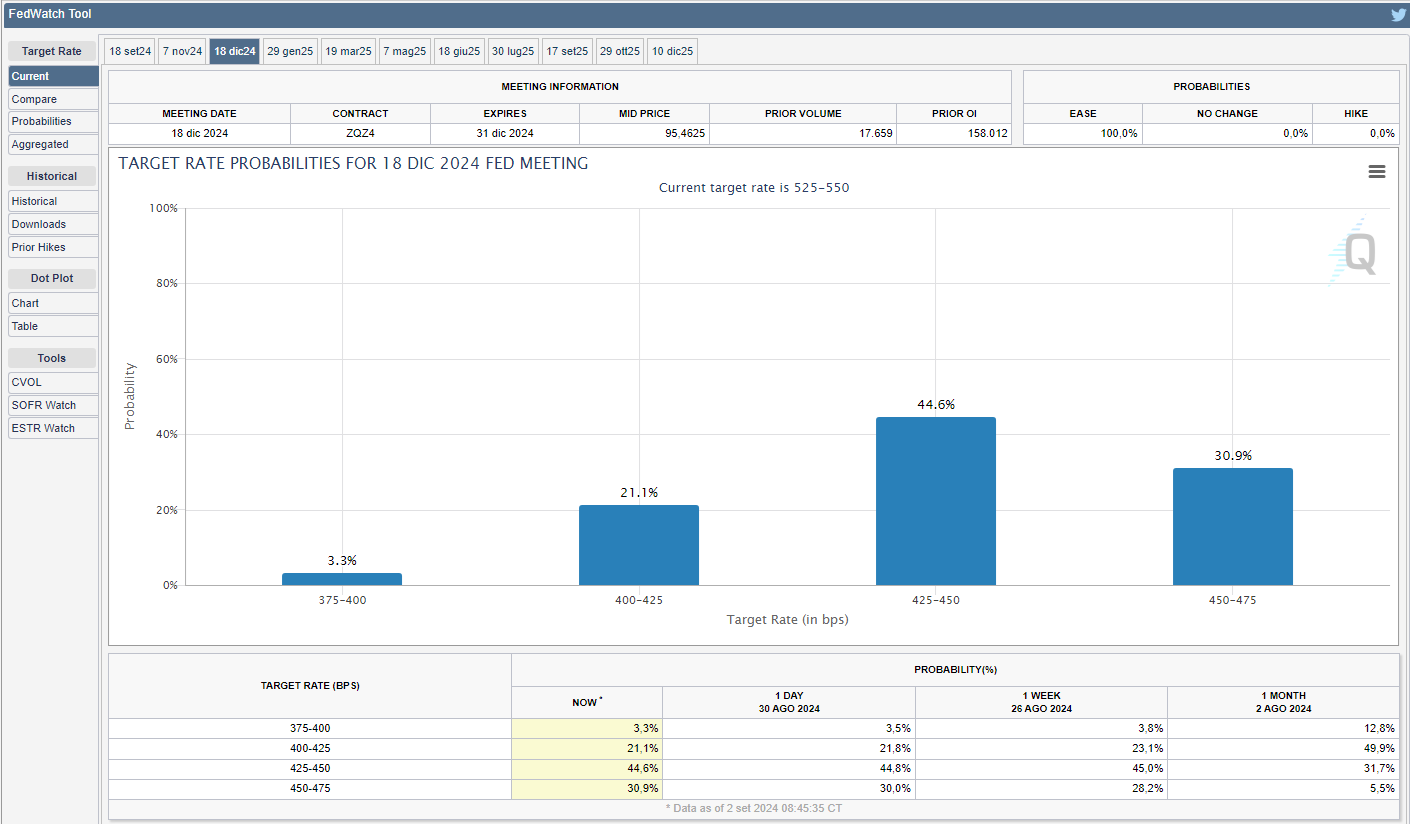The height and width of the screenshot is (824, 1410).
Task: Click the Twitter bird icon
Action: click(1397, 15)
